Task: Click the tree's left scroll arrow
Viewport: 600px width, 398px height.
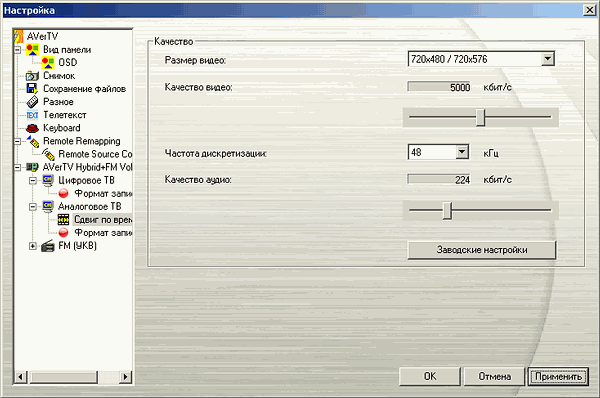Action: coord(21,377)
